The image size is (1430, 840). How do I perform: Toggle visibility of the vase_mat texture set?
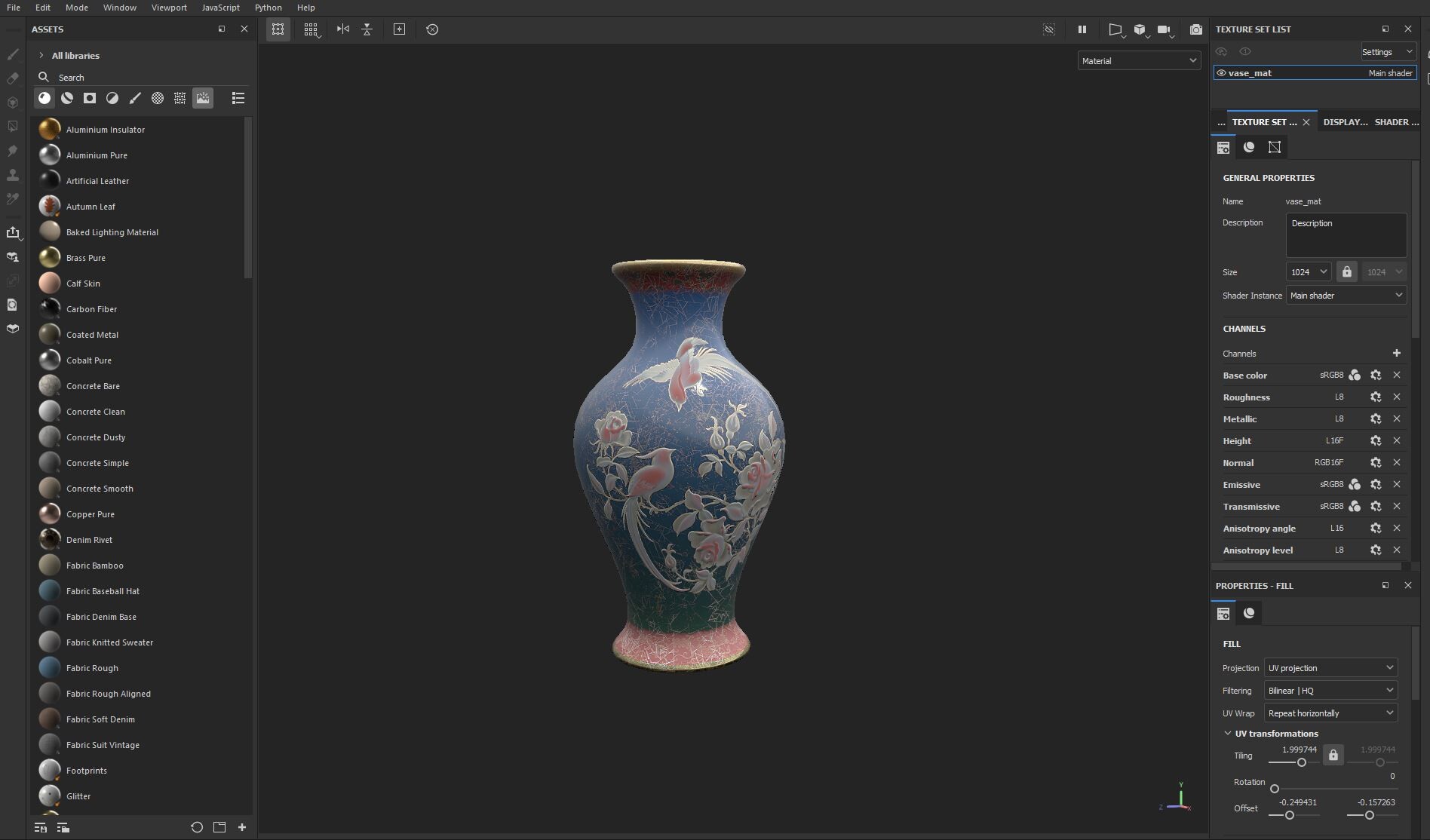click(x=1221, y=72)
